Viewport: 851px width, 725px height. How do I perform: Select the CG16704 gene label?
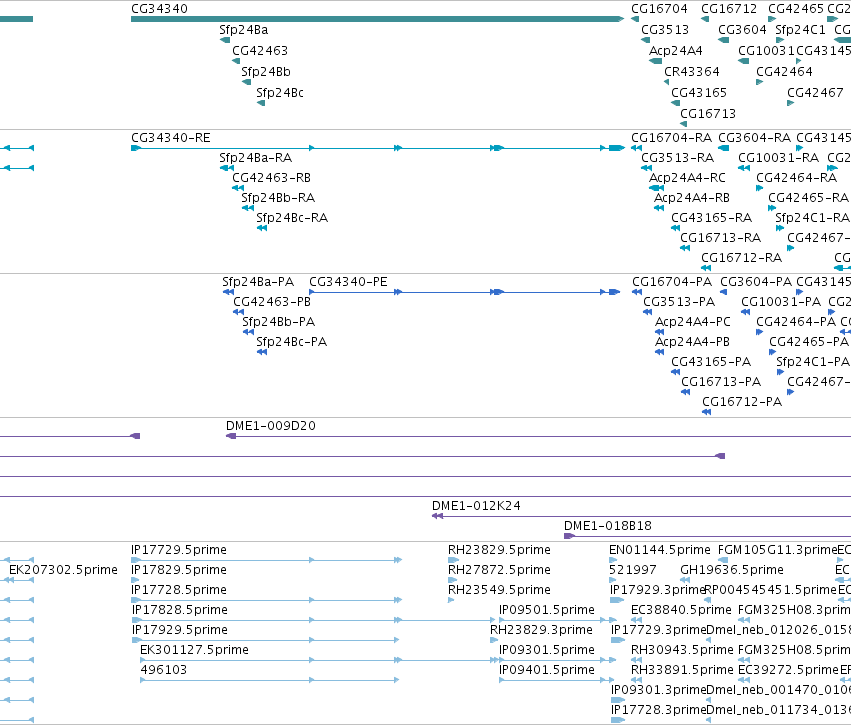click(659, 9)
